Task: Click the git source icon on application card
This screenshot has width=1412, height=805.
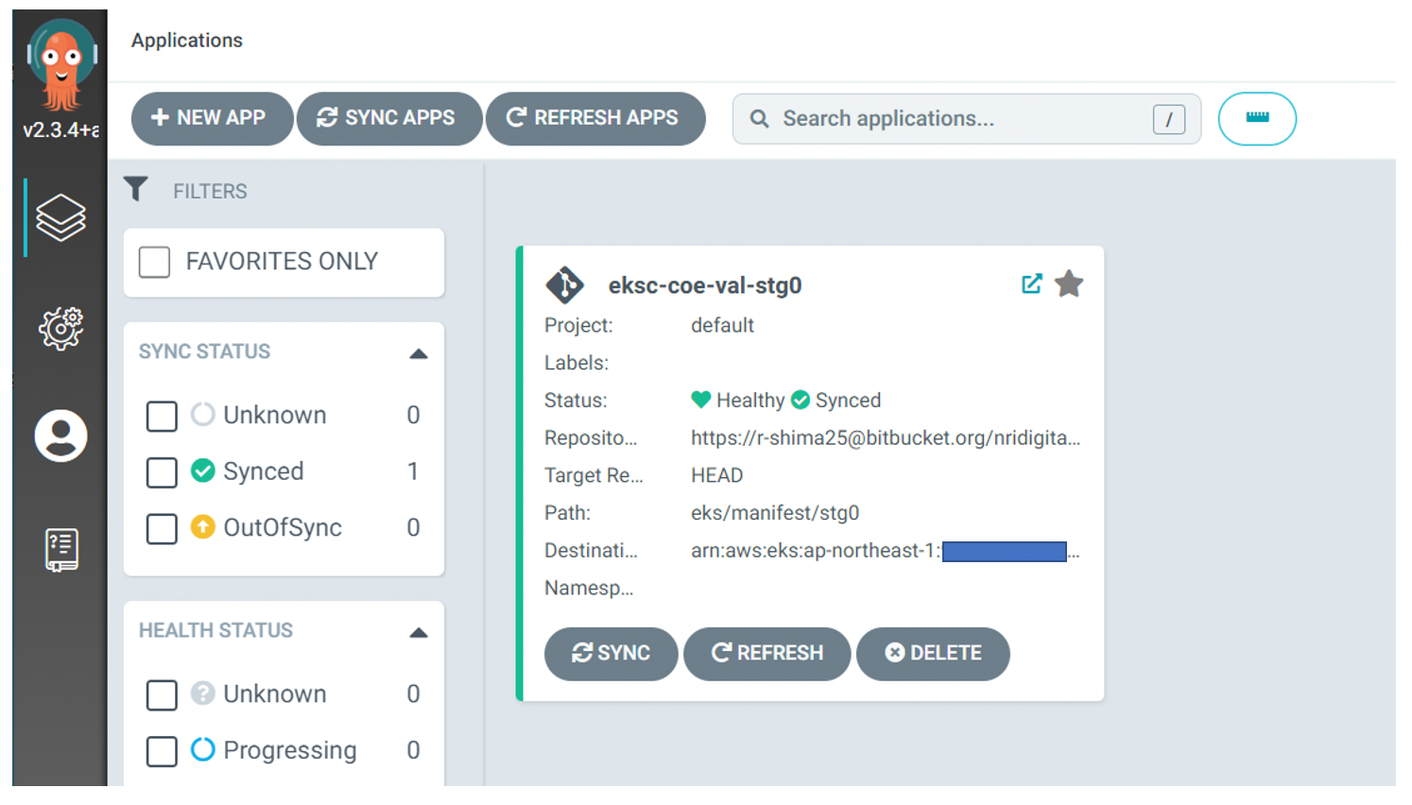Action: pyautogui.click(x=564, y=285)
